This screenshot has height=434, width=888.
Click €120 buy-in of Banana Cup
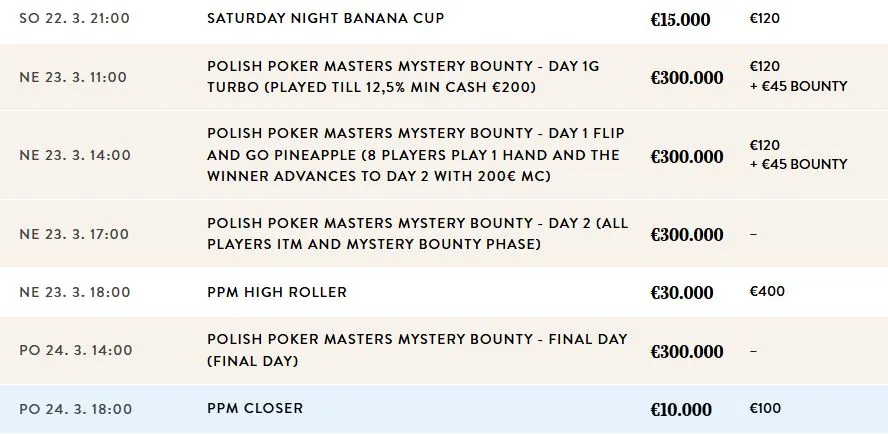tap(765, 18)
